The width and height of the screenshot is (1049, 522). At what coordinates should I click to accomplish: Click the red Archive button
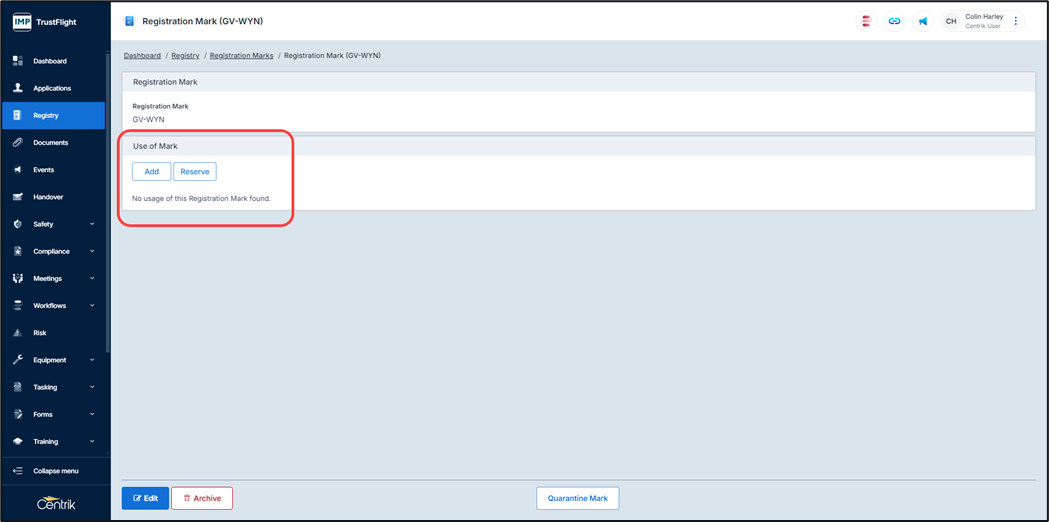(x=202, y=499)
